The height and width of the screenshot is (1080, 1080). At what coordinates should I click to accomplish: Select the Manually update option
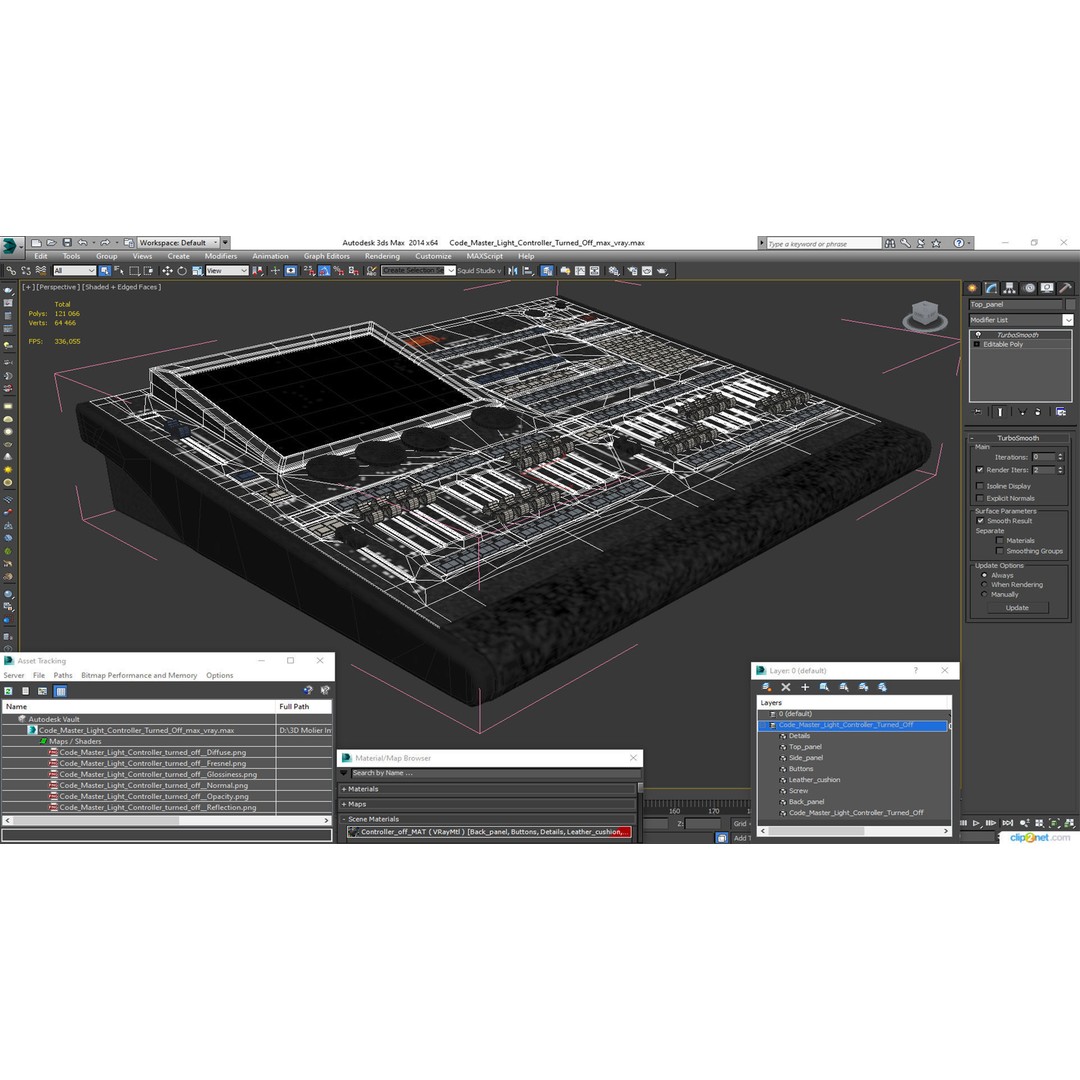pos(984,594)
